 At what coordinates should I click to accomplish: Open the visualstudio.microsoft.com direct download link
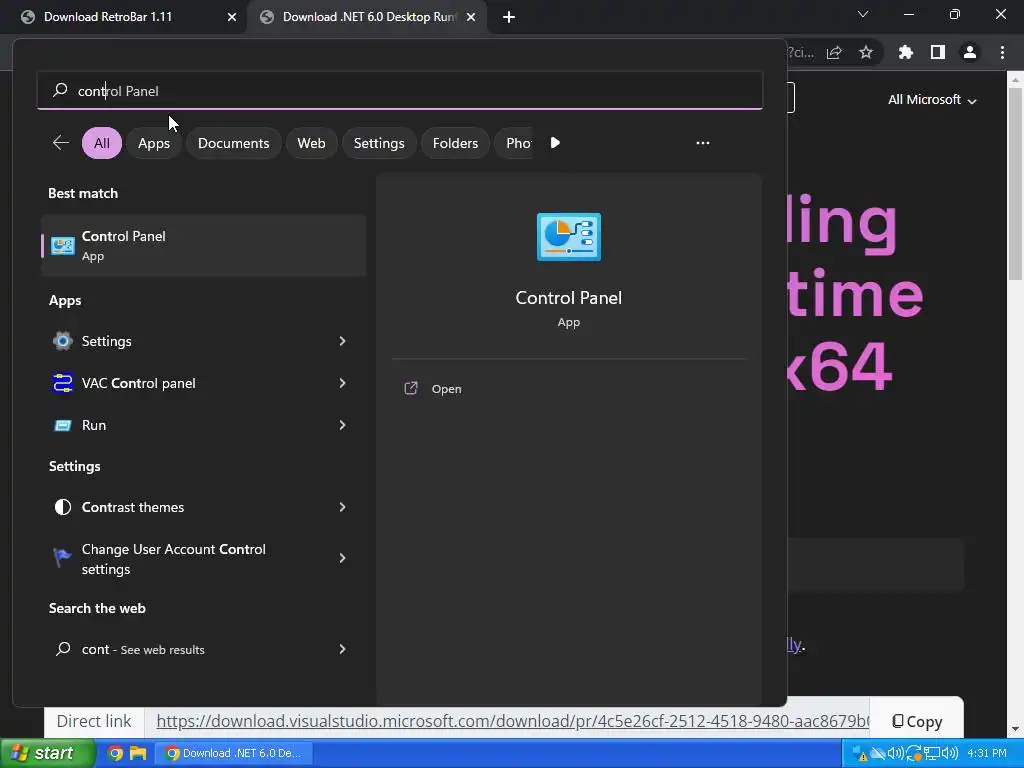point(513,721)
